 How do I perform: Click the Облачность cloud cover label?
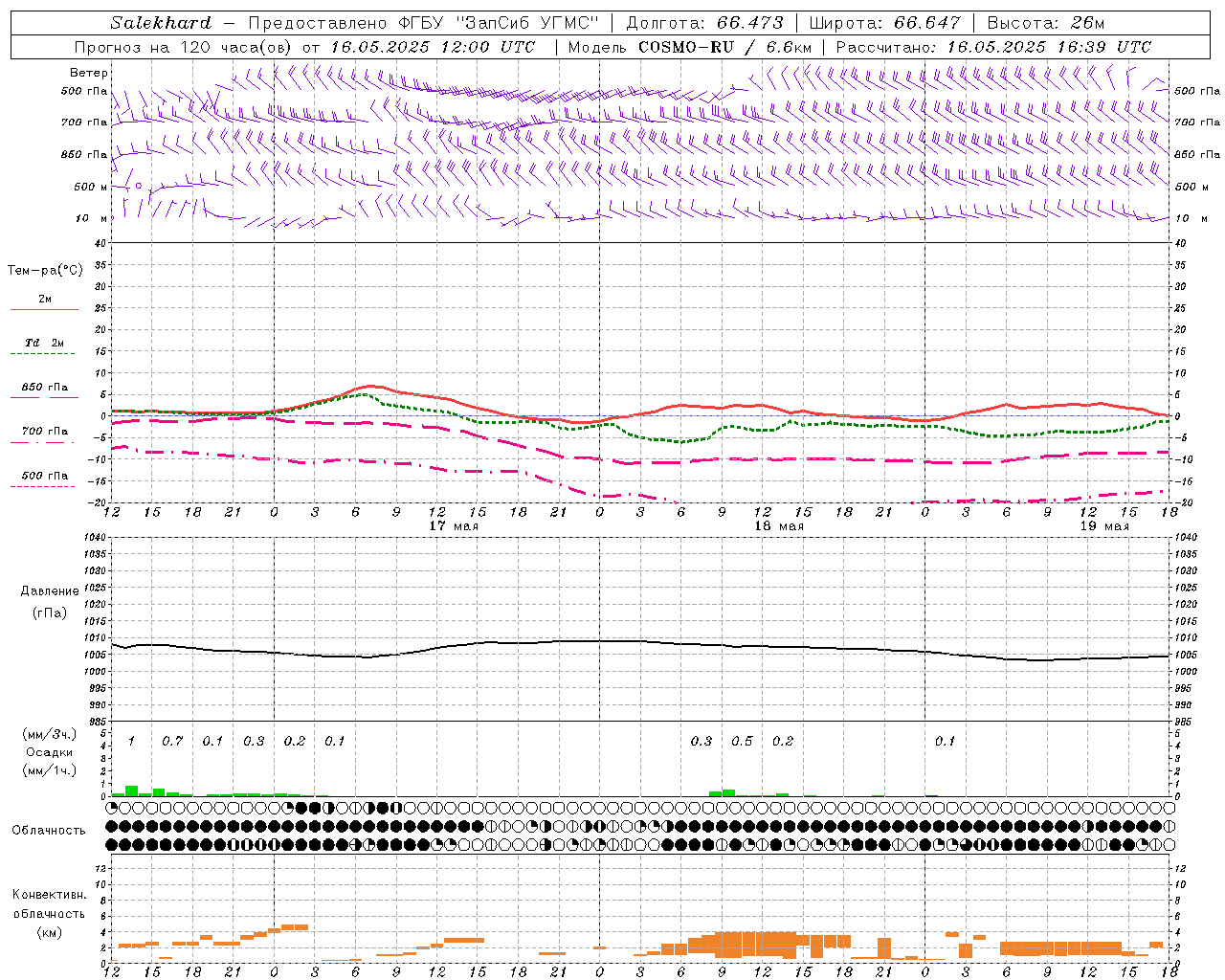49,831
